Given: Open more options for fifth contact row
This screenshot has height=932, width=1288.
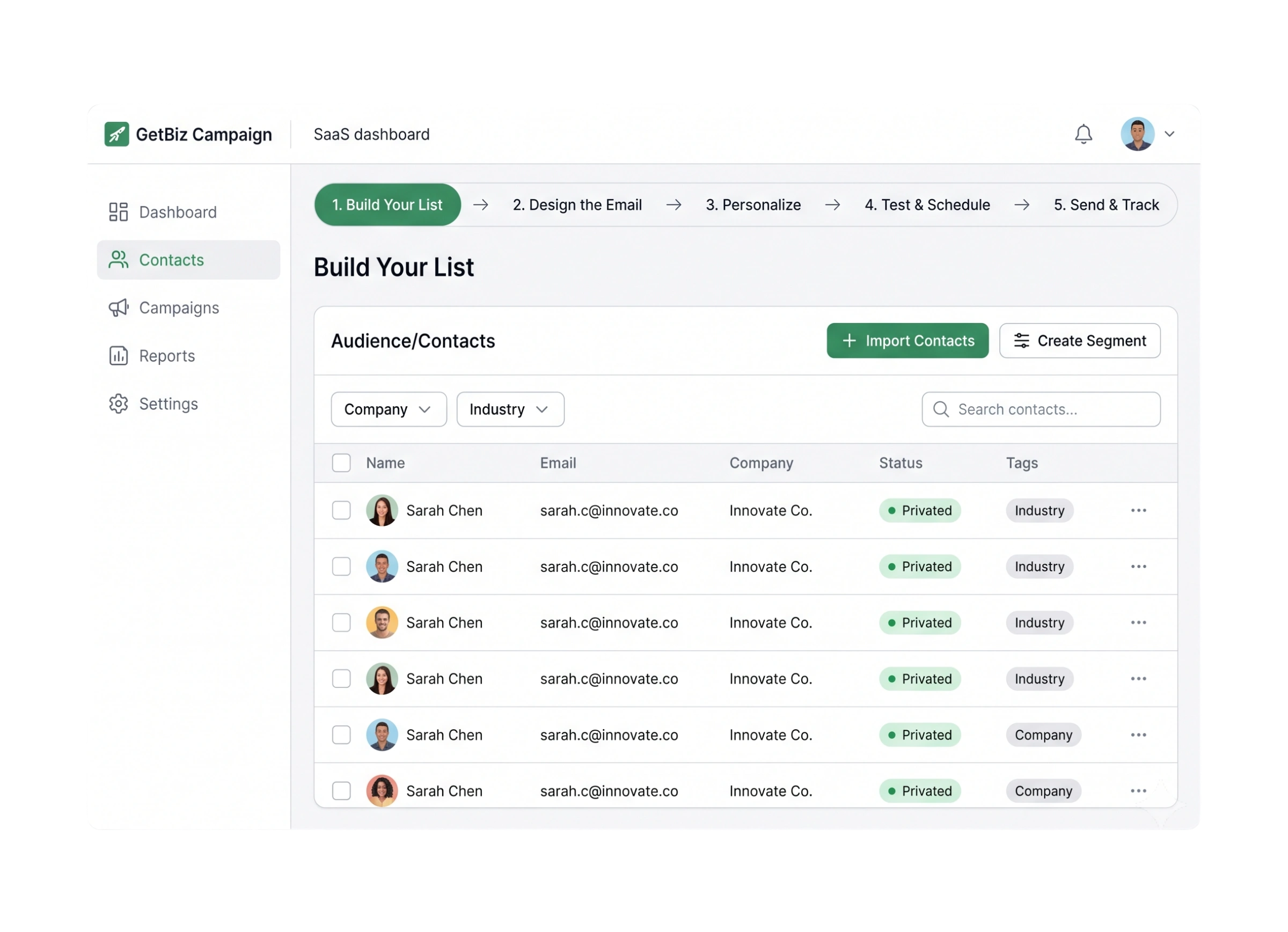Looking at the screenshot, I should pos(1139,736).
